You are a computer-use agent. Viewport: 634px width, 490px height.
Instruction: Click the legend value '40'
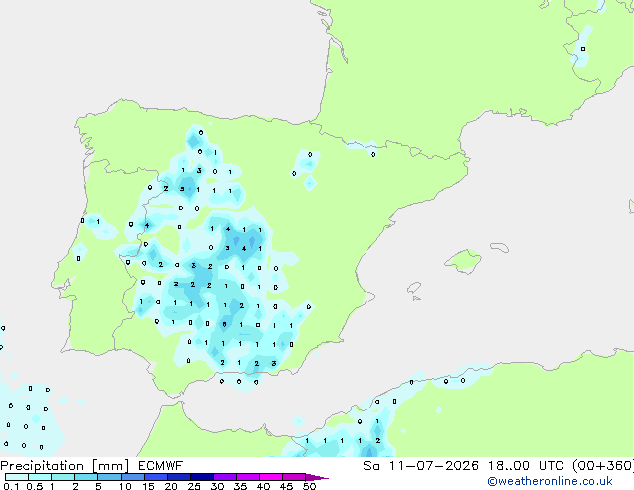(x=263, y=486)
